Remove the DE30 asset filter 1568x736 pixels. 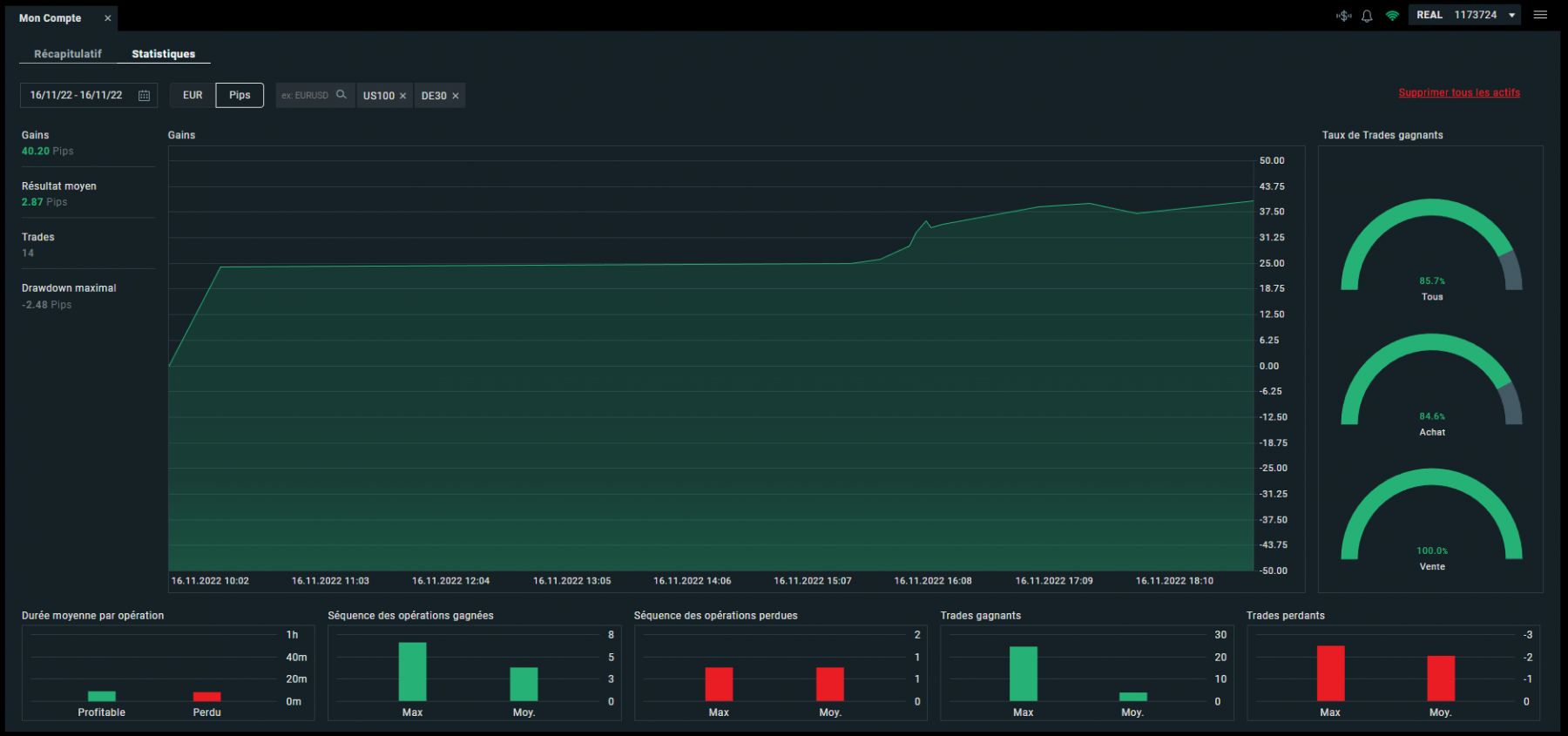coord(455,96)
